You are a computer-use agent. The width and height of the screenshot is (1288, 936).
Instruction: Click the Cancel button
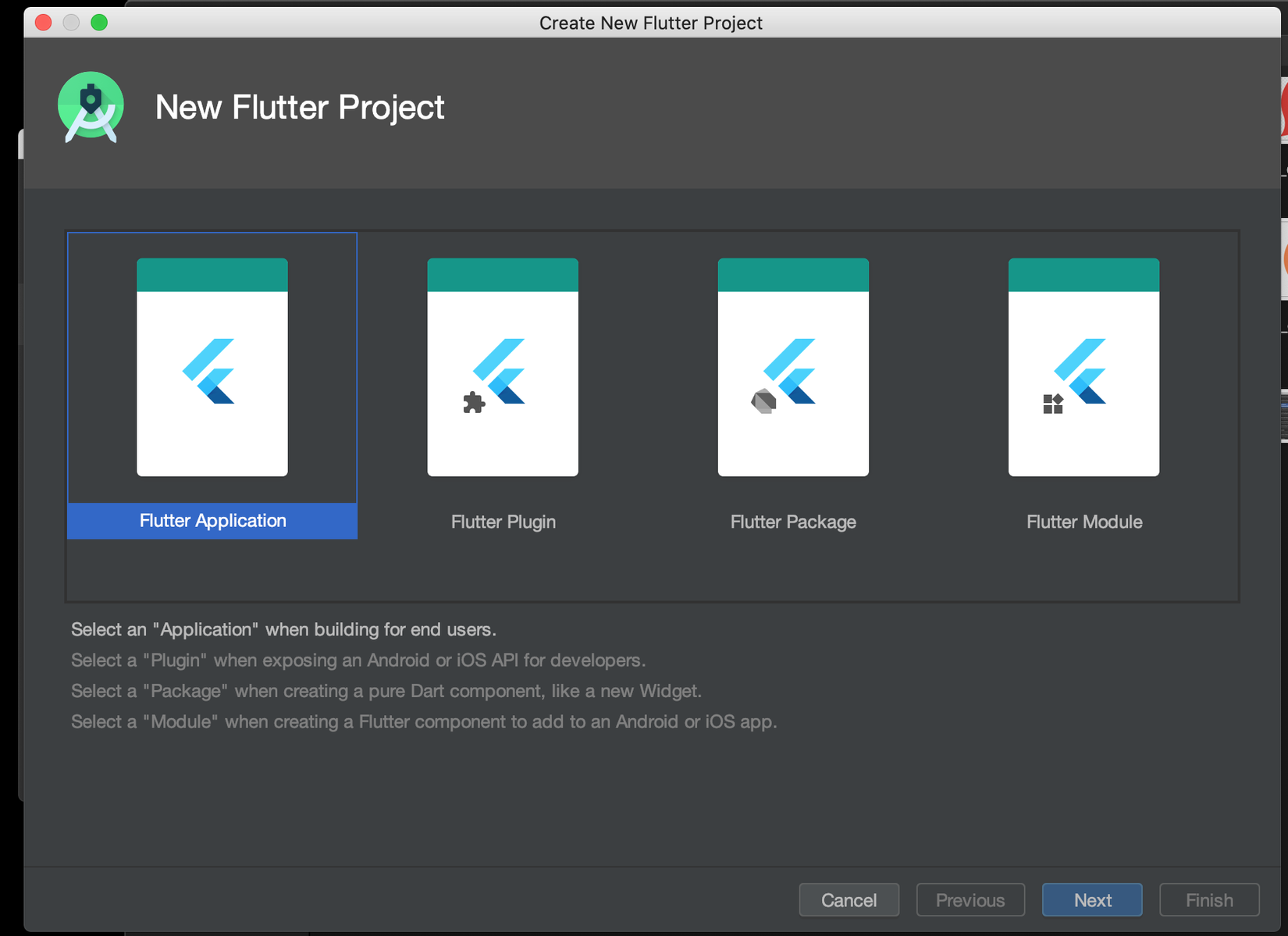(849, 900)
